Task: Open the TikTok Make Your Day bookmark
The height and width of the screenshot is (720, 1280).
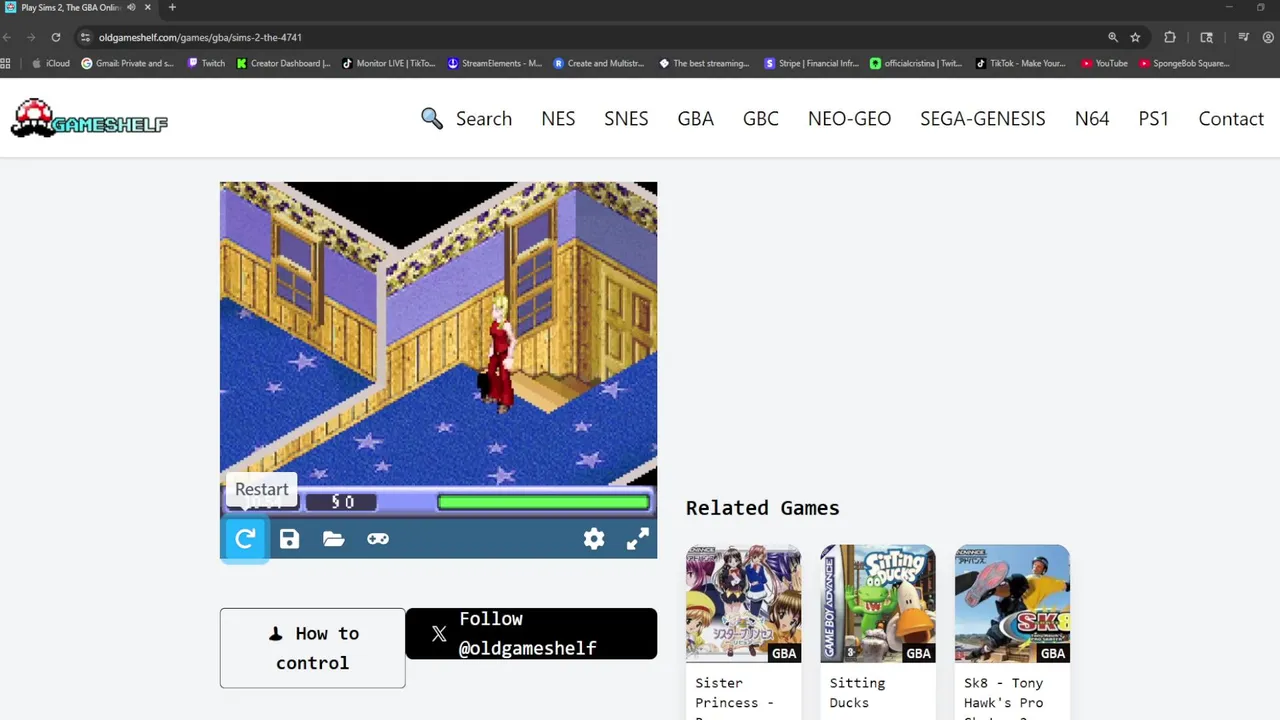Action: pyautogui.click(x=1021, y=63)
